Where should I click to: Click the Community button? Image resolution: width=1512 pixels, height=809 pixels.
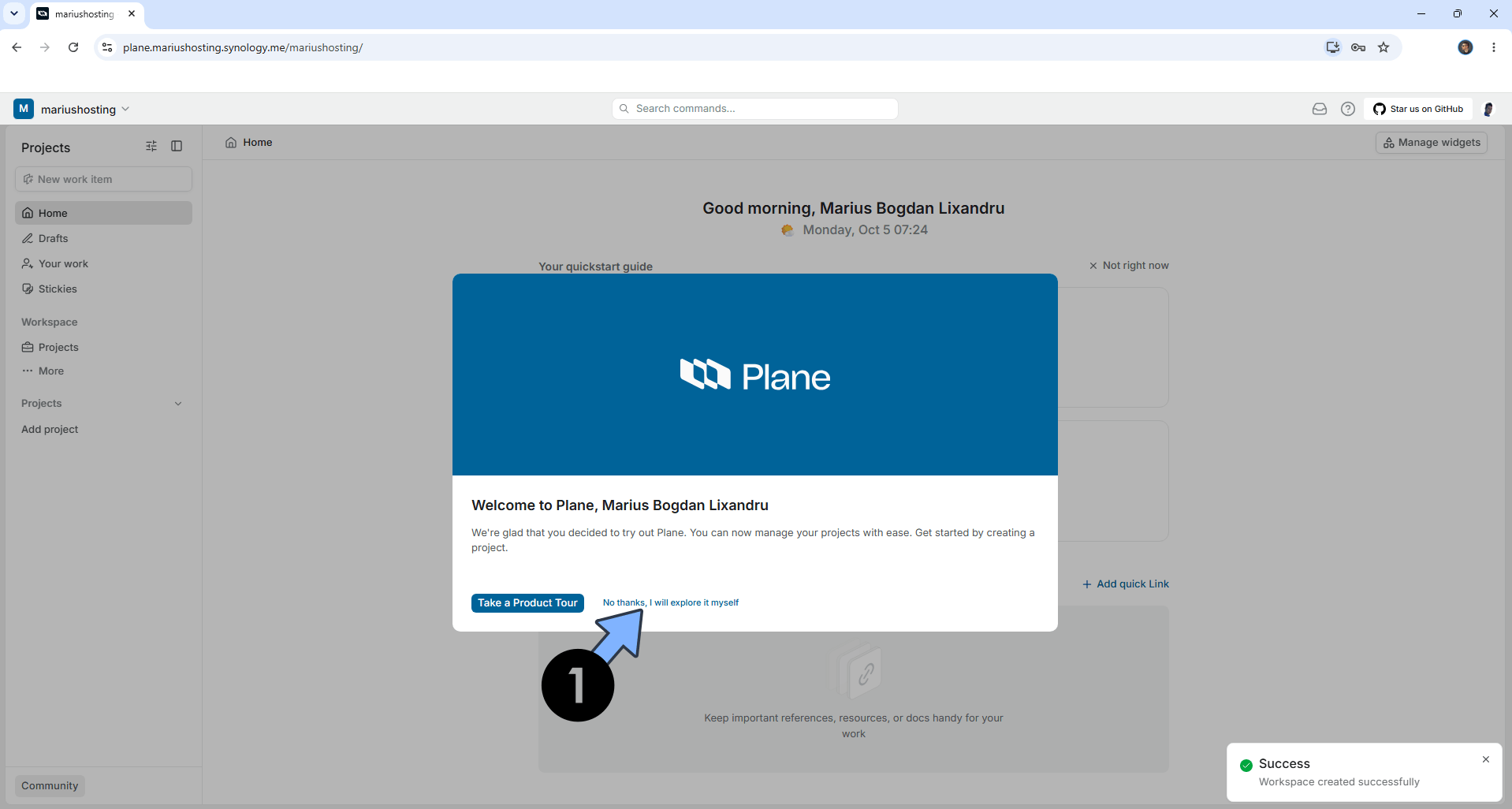pos(50,785)
